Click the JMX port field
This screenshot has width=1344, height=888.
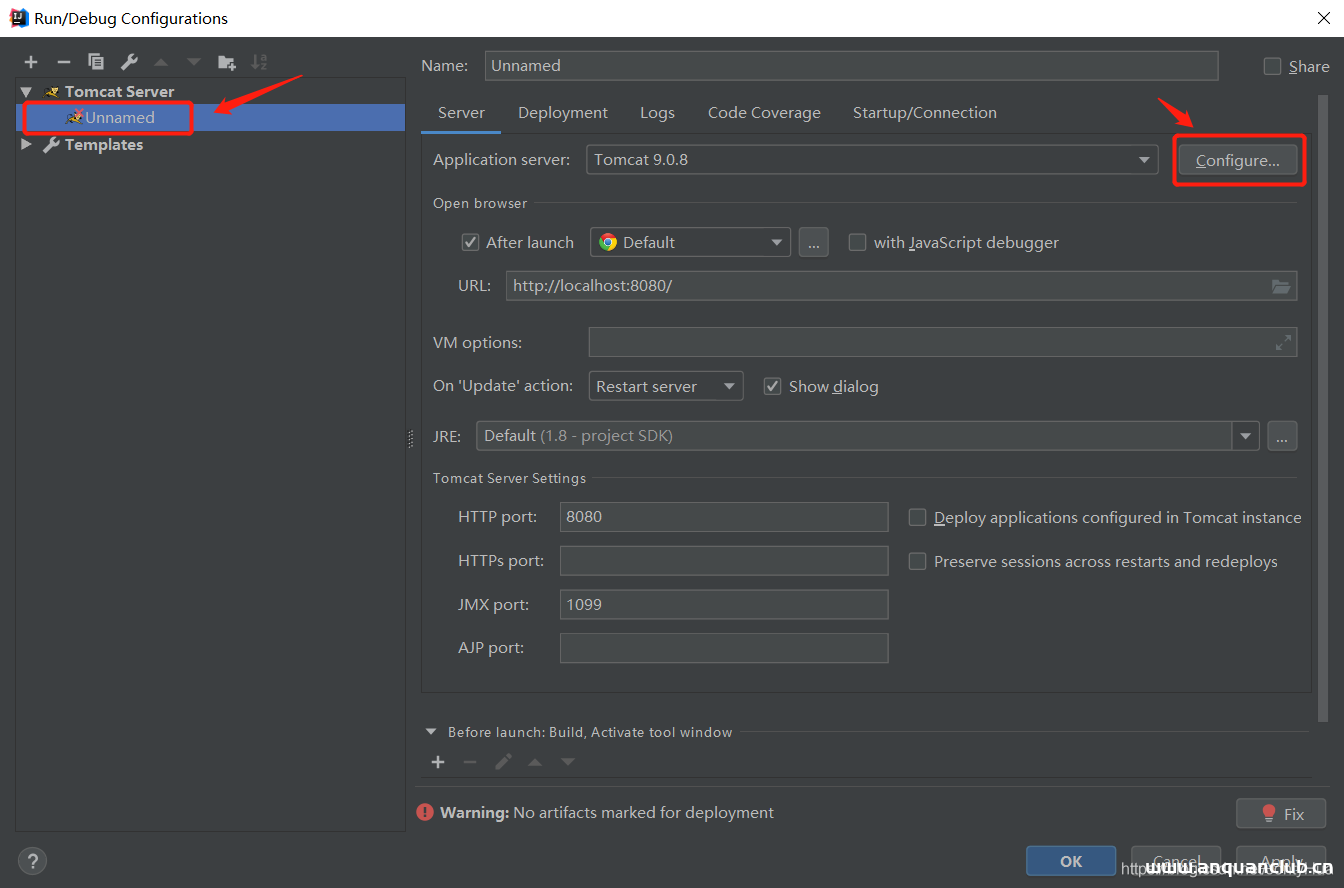tap(724, 604)
